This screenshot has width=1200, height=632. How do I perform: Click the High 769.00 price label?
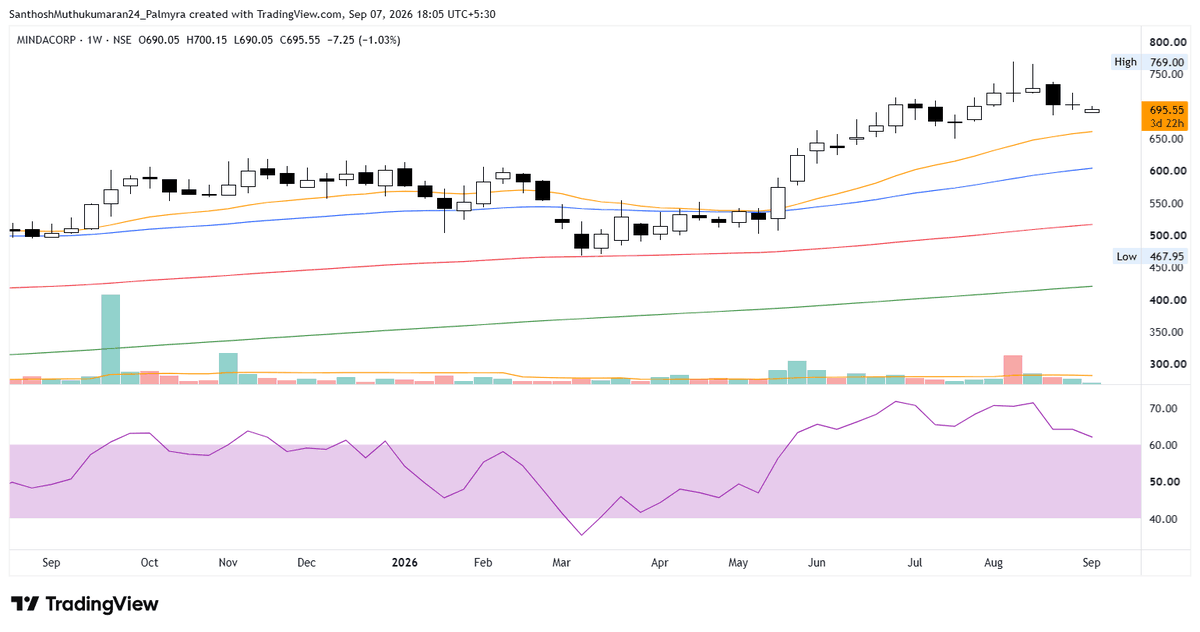[x=1150, y=62]
